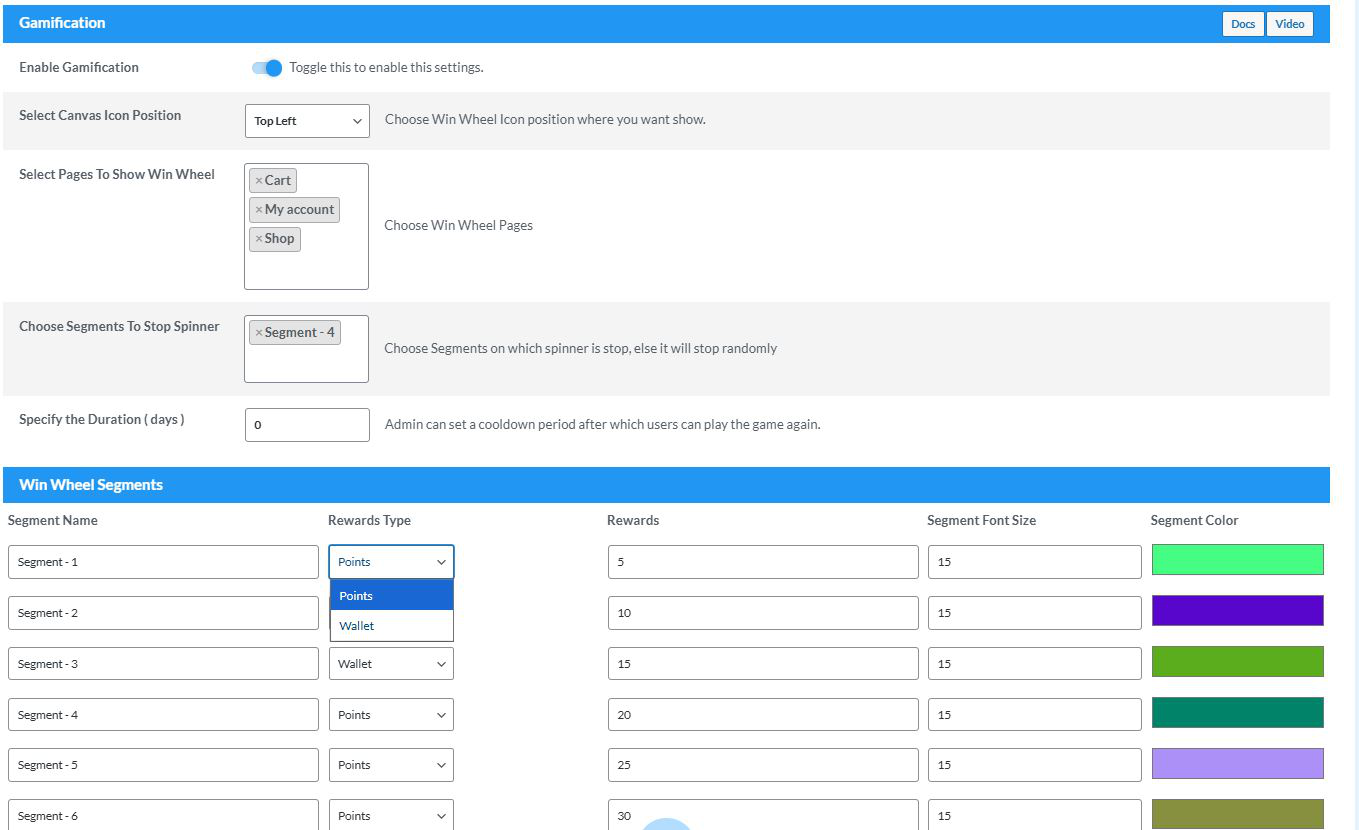Toggle Enable Gamification off
This screenshot has height=830, width=1359.
click(265, 67)
